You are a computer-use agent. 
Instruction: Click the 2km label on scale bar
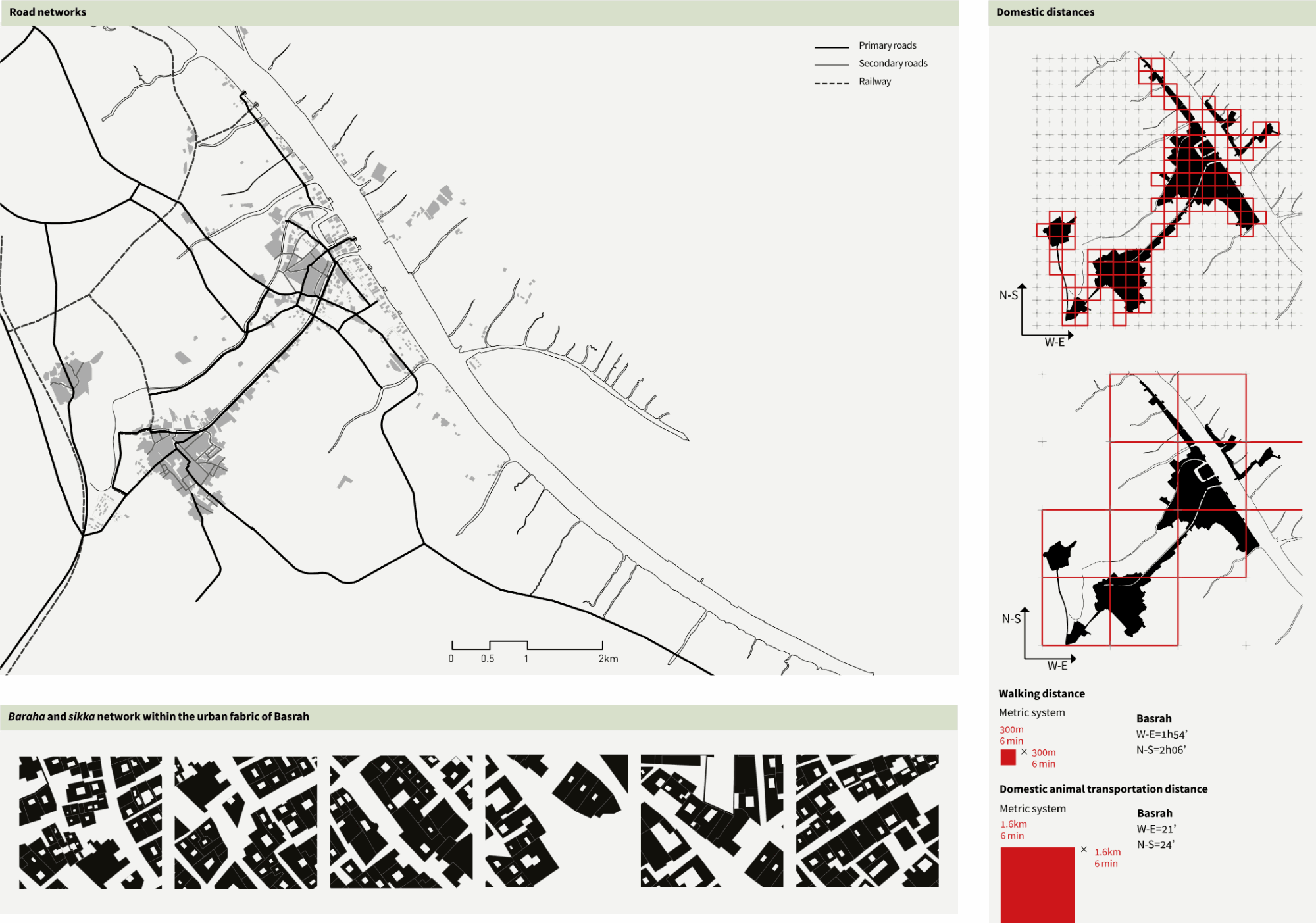click(608, 659)
